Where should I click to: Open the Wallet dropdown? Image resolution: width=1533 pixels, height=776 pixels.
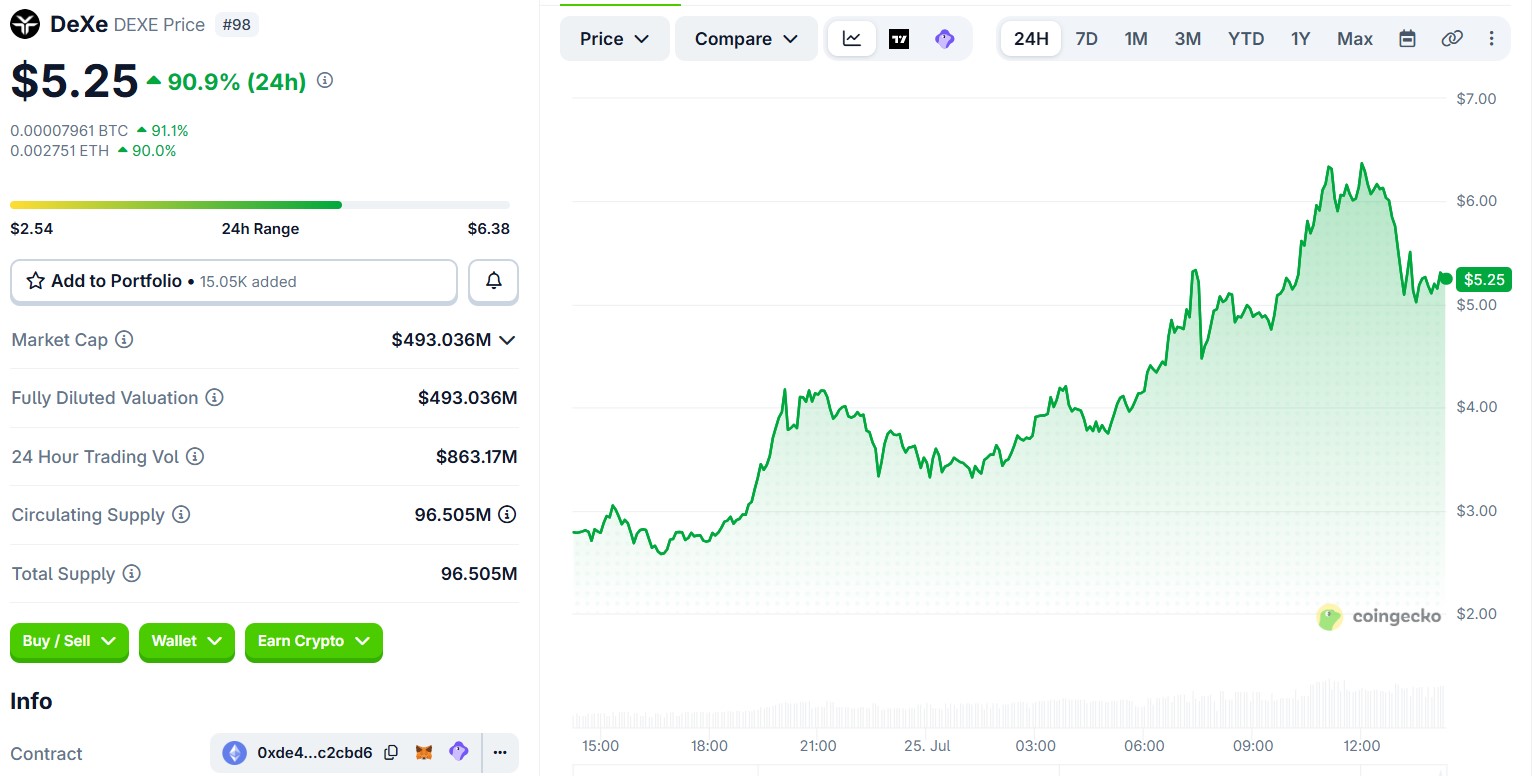(187, 642)
